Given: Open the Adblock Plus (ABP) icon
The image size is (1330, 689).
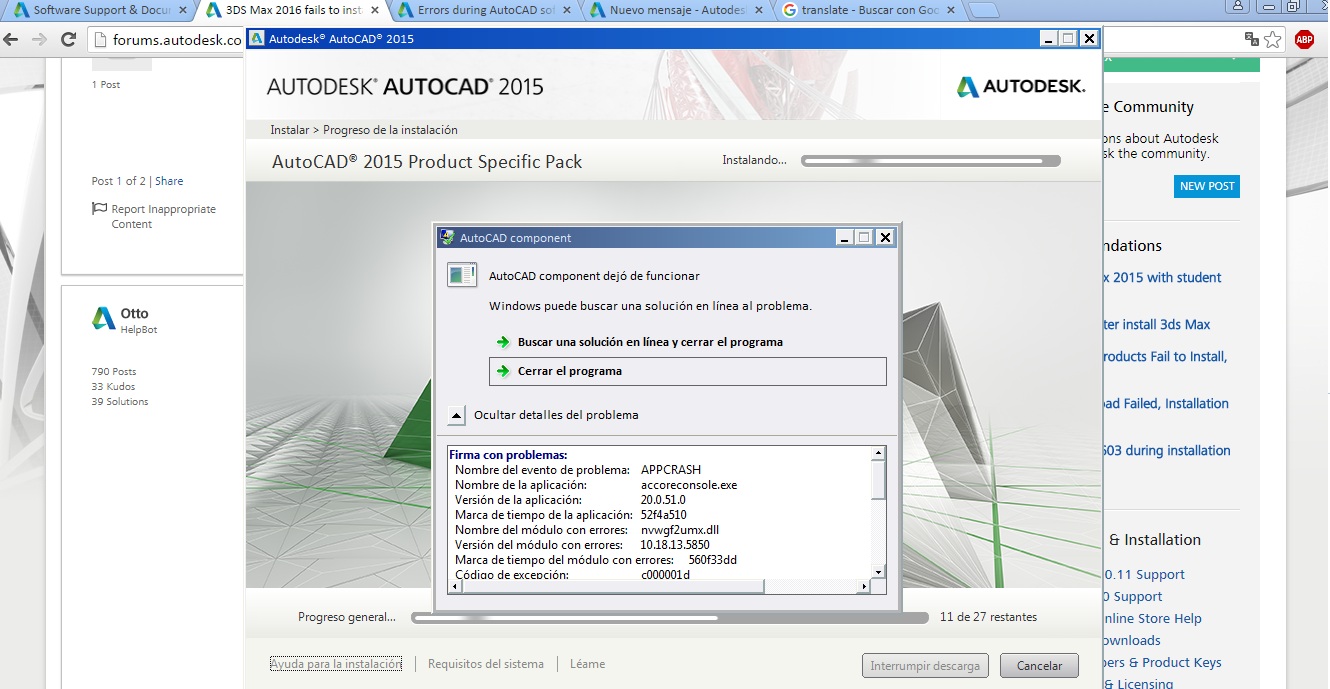Looking at the screenshot, I should (x=1303, y=38).
